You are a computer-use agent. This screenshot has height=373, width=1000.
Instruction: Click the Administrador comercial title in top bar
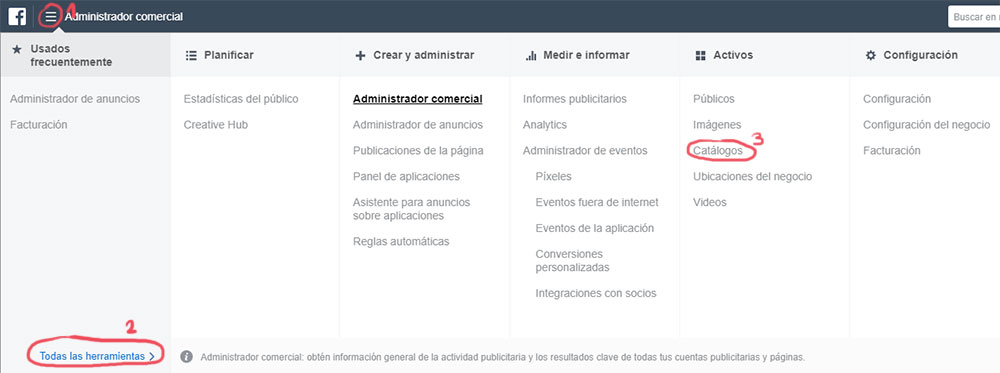click(x=124, y=17)
